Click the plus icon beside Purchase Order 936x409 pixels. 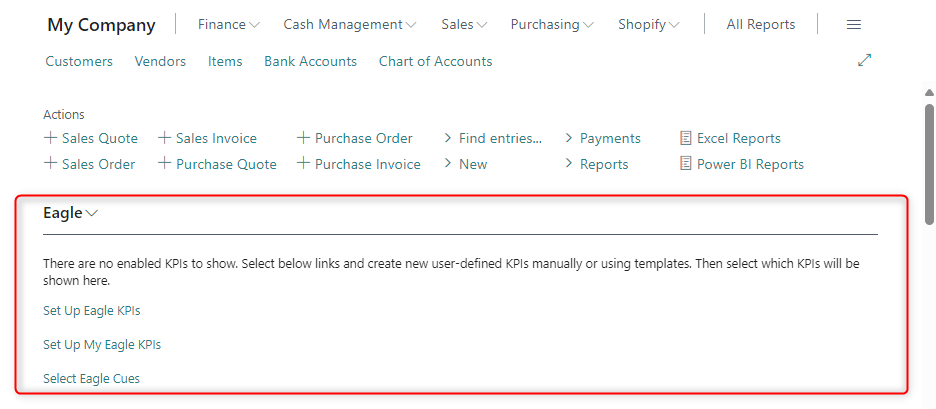(304, 138)
